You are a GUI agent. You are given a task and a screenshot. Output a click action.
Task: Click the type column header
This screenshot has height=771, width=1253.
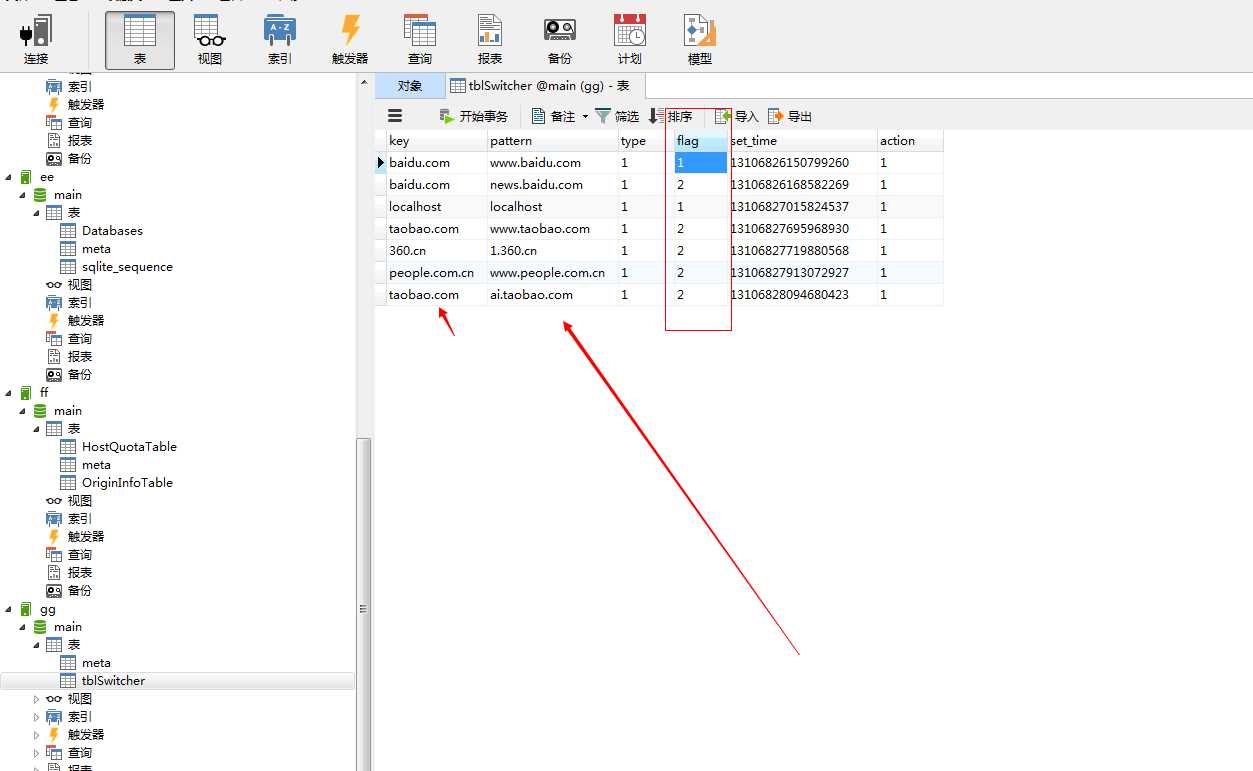point(646,141)
